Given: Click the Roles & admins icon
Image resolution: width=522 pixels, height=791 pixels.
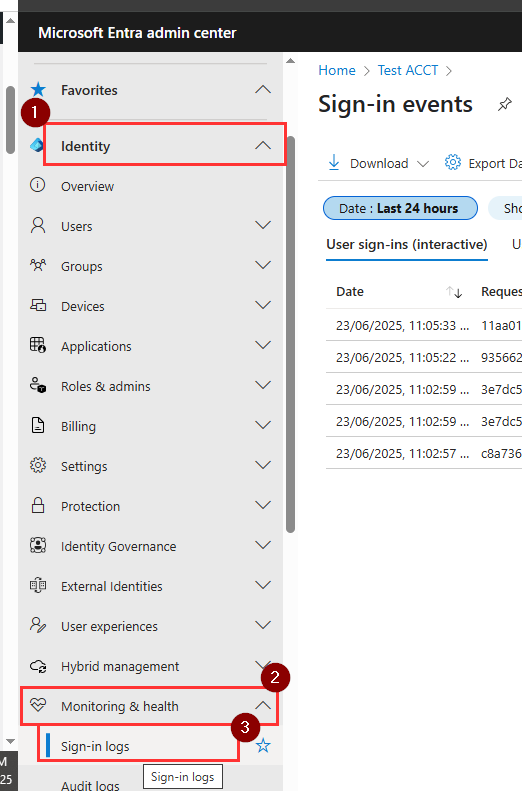Looking at the screenshot, I should (x=38, y=385).
